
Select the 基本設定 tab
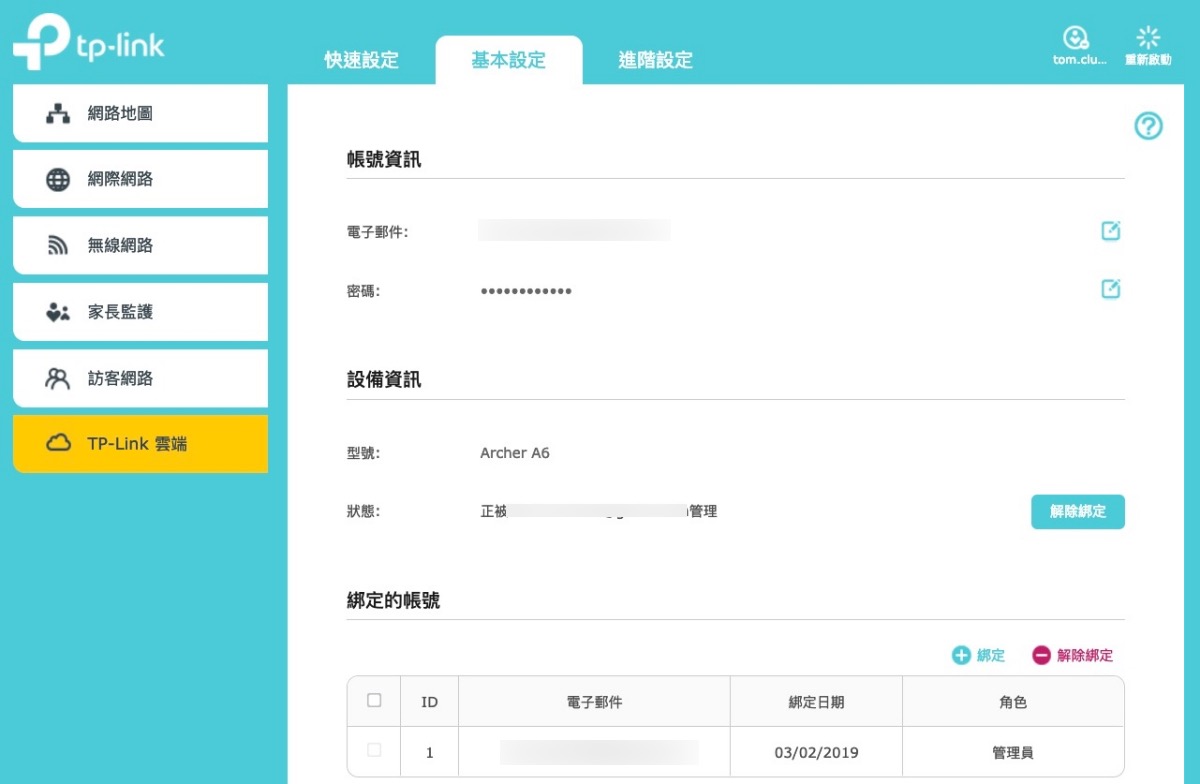tap(508, 60)
